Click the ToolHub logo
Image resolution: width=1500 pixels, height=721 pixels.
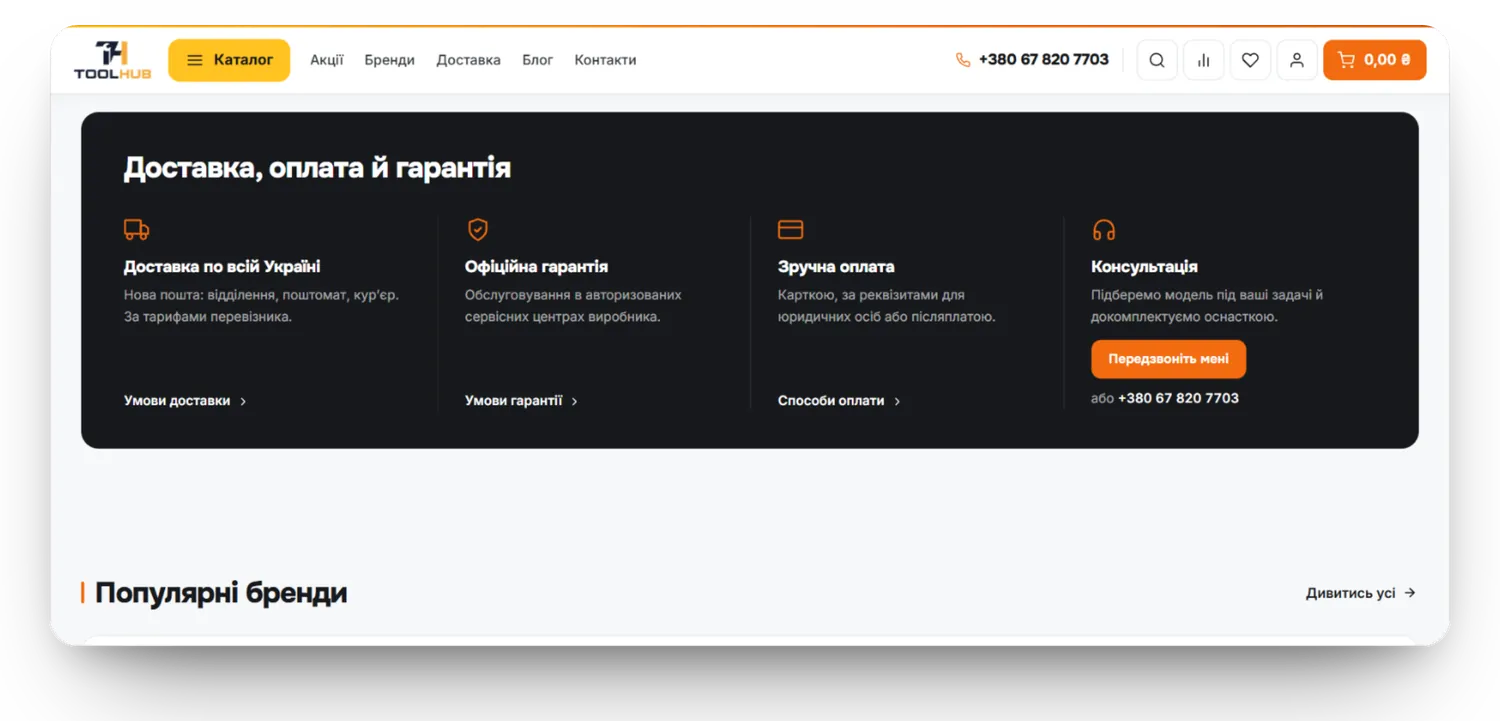tap(113, 60)
